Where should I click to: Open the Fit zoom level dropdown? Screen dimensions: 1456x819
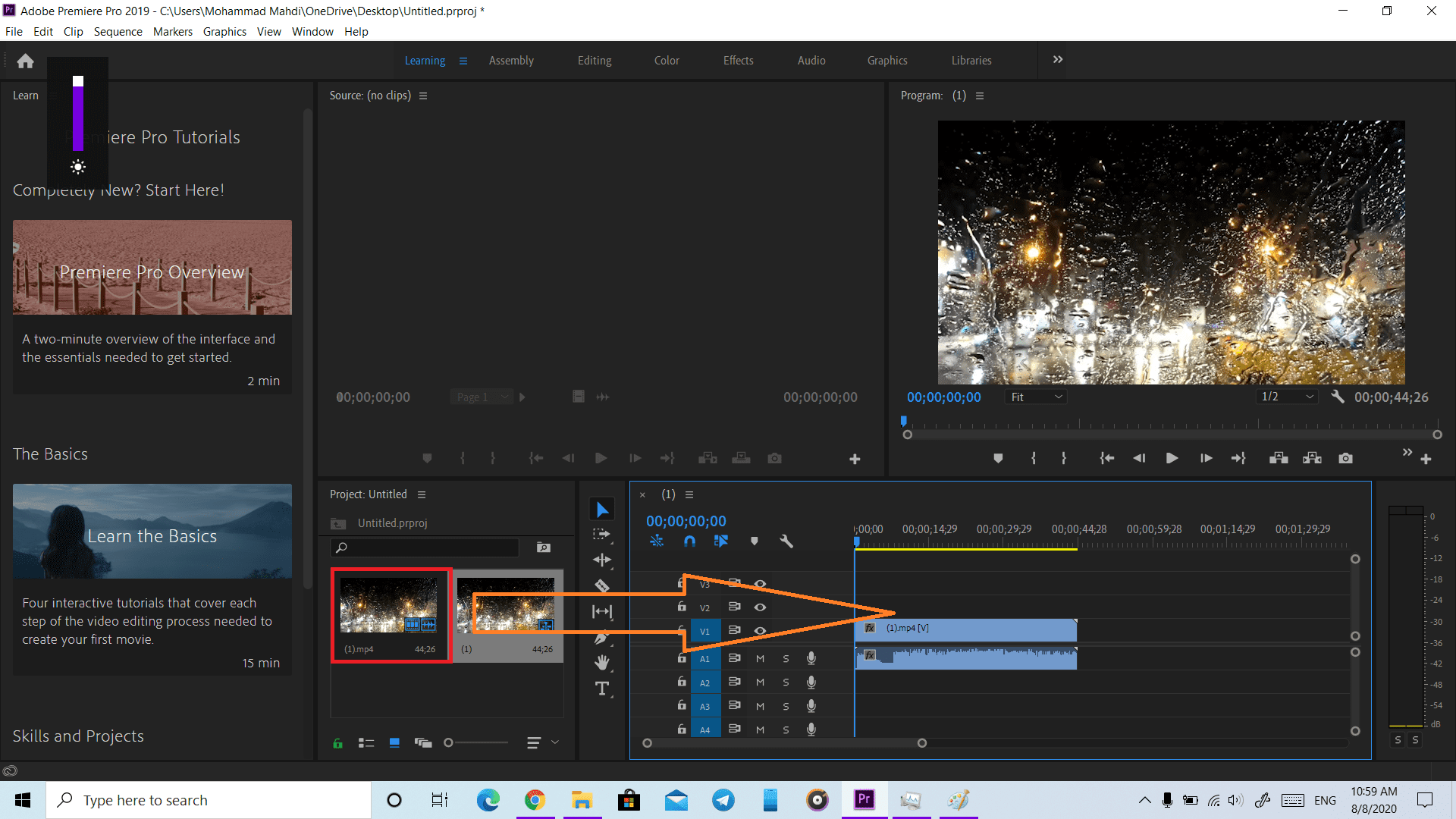[1036, 397]
